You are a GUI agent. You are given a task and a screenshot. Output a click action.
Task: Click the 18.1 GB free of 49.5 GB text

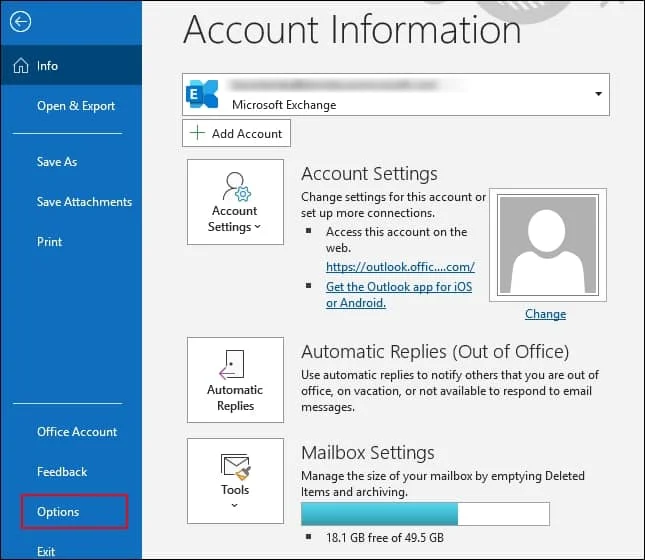(385, 537)
